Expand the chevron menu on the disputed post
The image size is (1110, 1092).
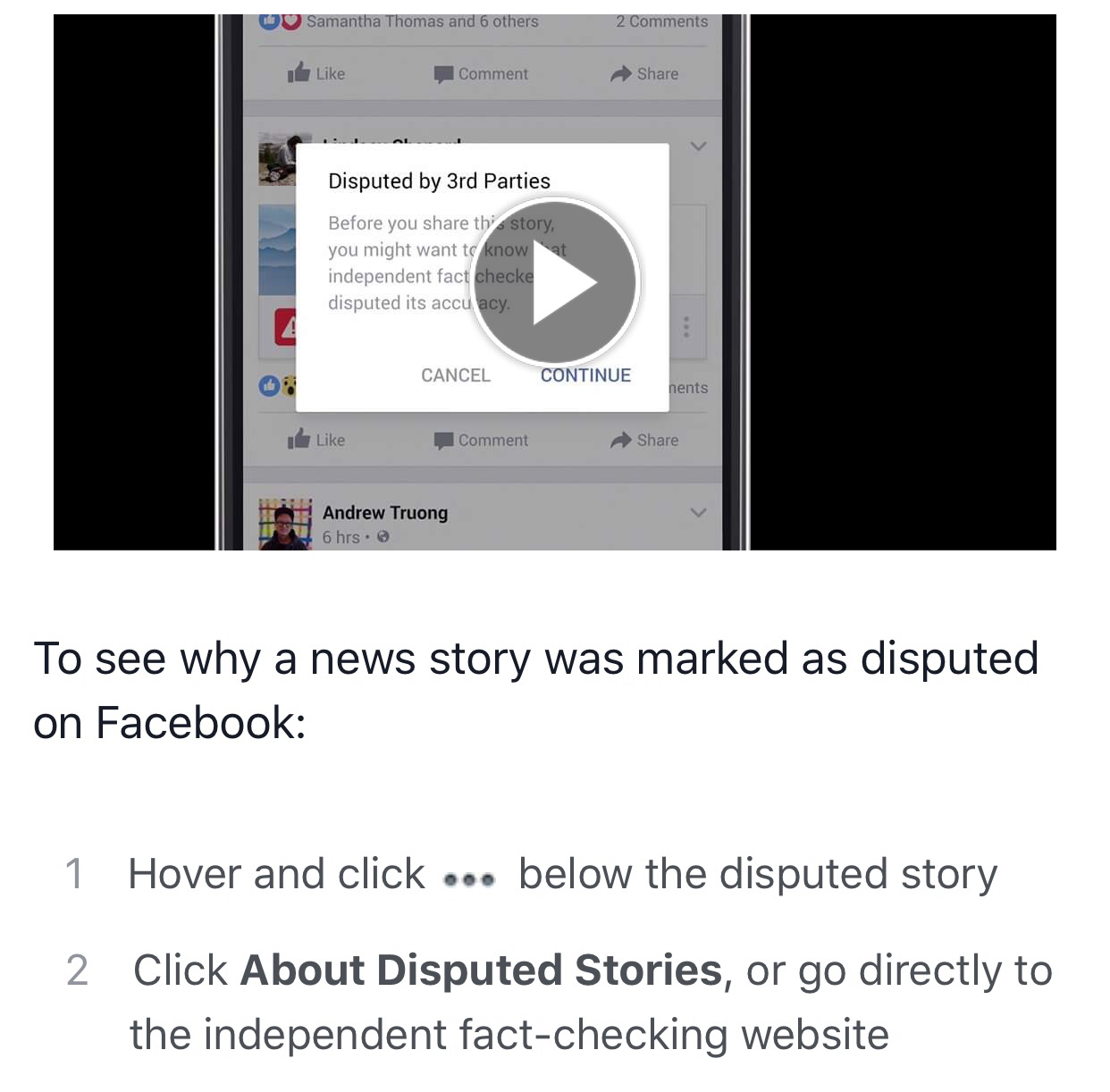(698, 146)
